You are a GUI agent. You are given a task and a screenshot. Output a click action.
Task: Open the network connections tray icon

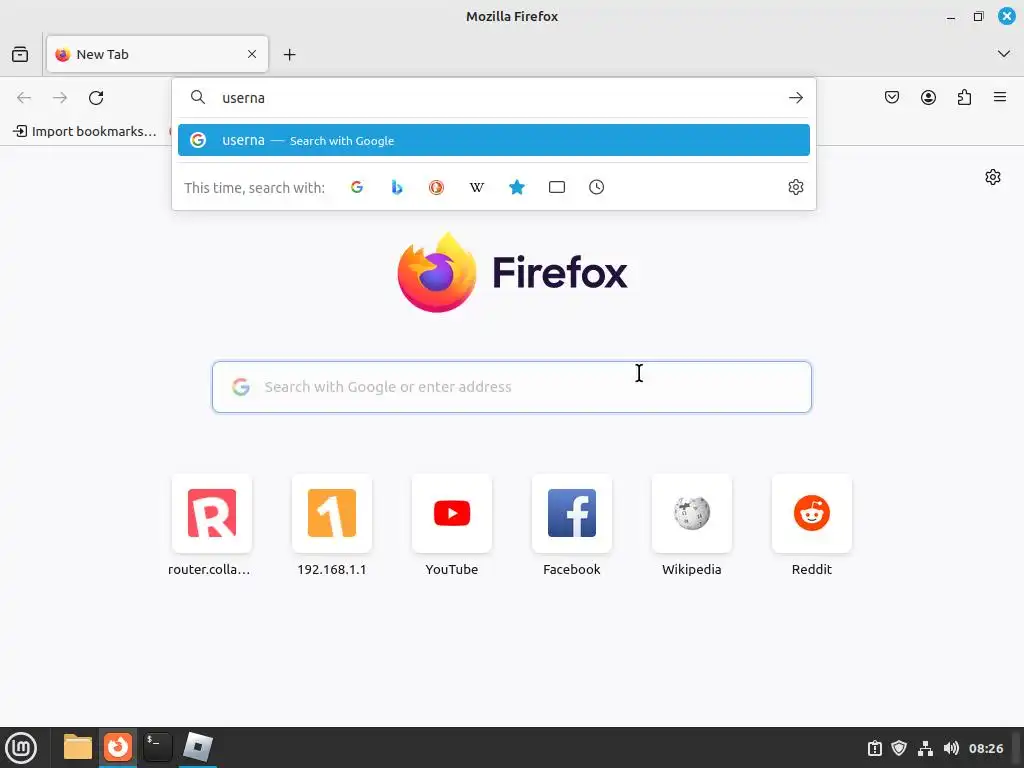click(x=925, y=748)
